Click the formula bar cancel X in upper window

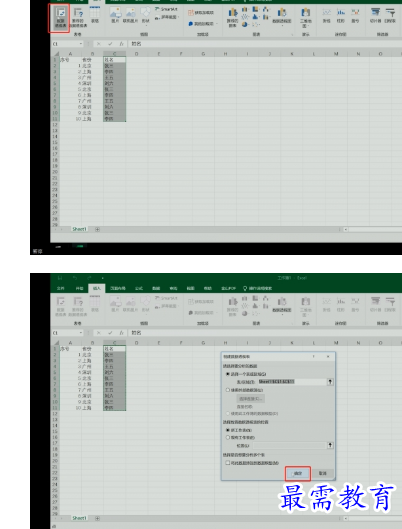(98, 44)
